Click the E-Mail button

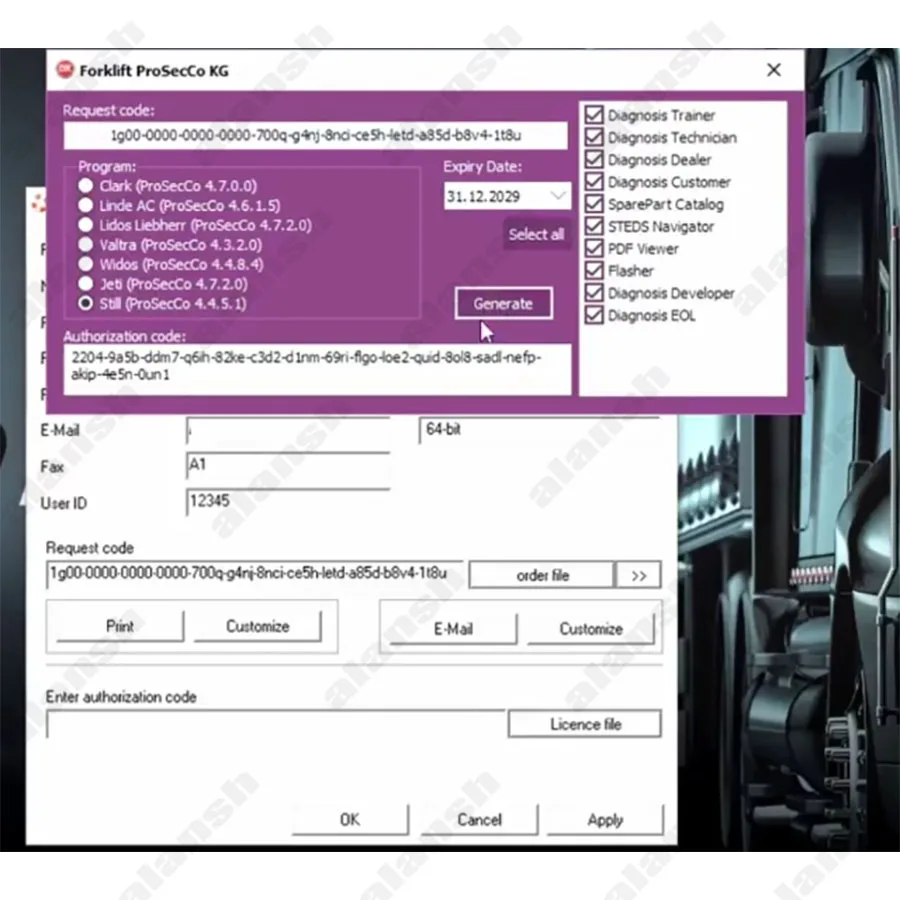click(453, 629)
